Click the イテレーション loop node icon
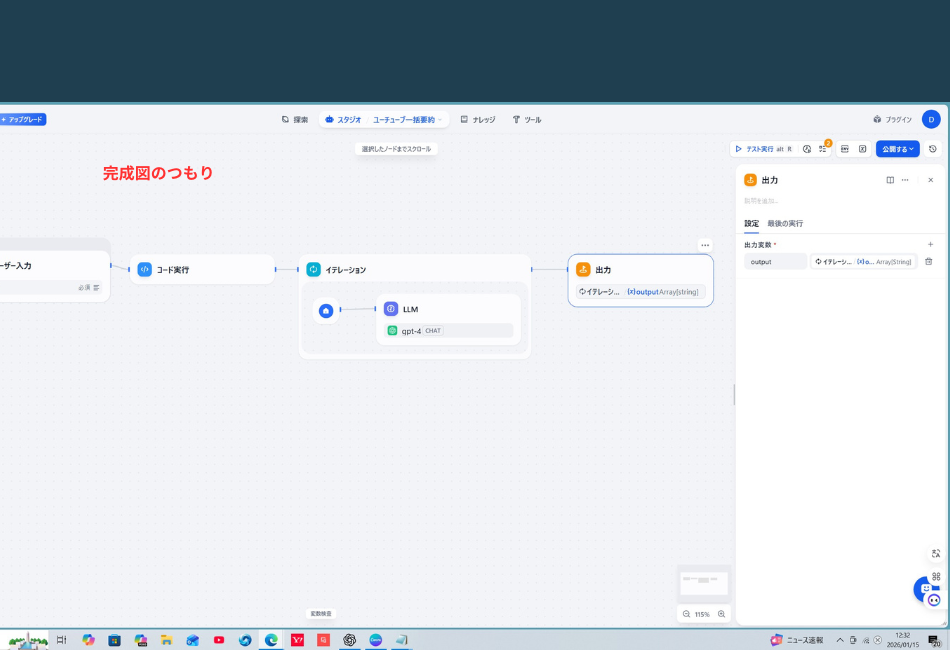This screenshot has width=950, height=650. click(x=313, y=269)
